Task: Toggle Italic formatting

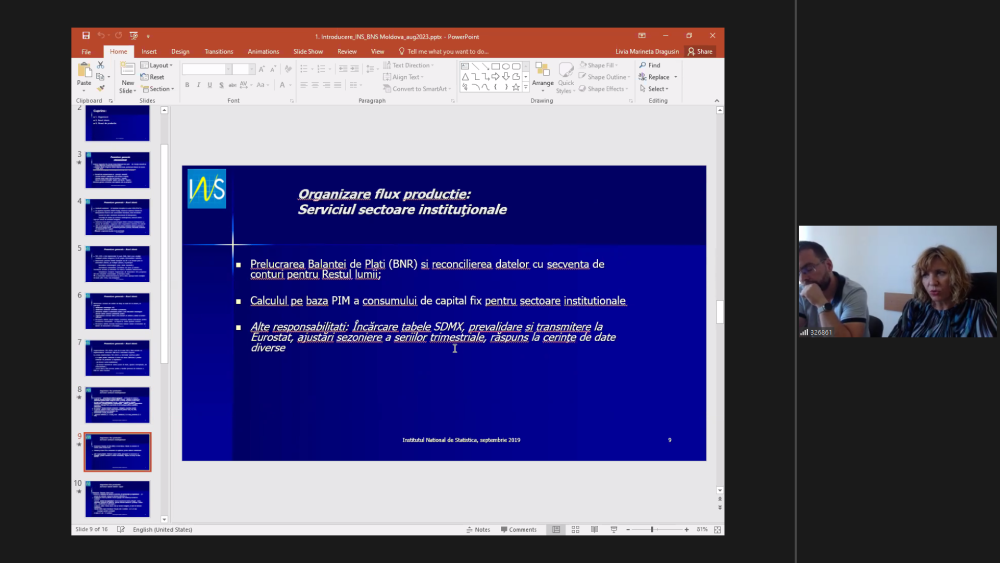Action: click(x=198, y=85)
